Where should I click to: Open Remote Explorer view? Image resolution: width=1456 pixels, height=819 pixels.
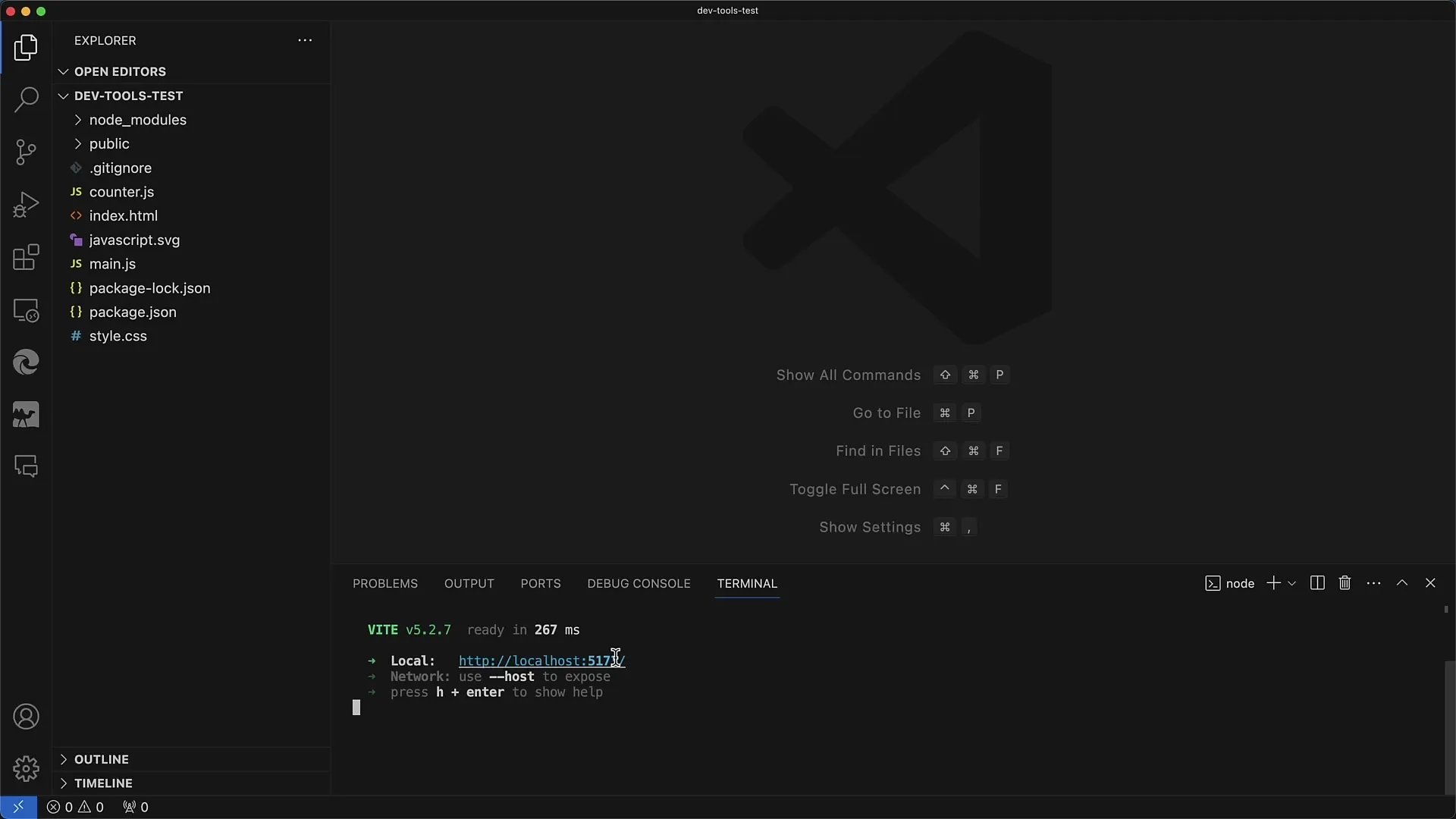[x=26, y=310]
